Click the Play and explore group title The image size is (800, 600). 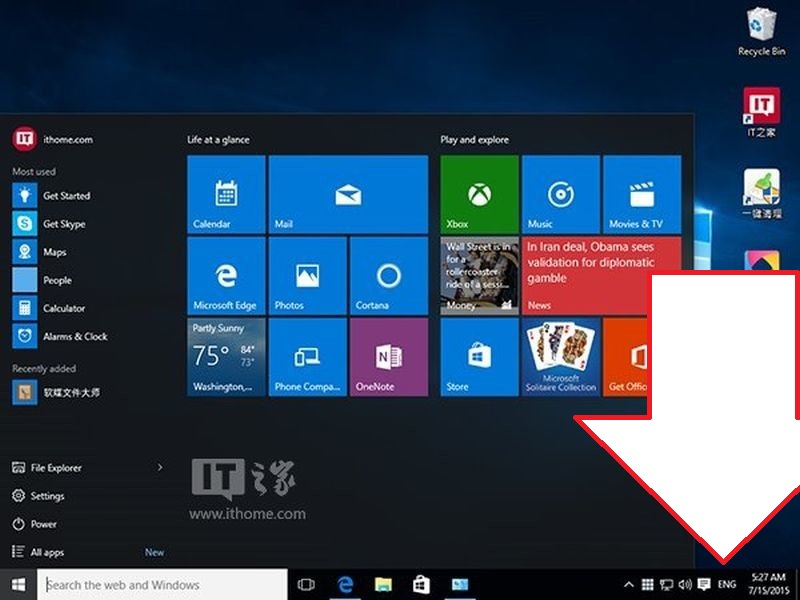[x=474, y=139]
